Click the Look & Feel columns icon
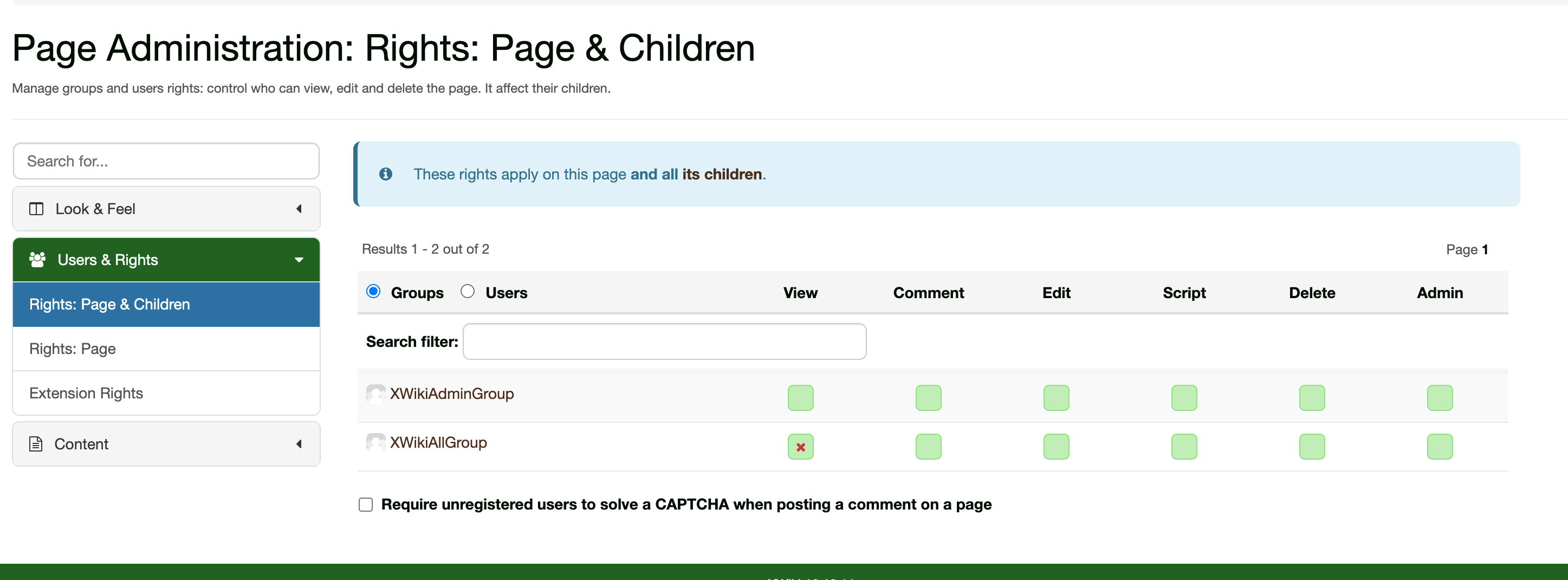1568x580 pixels. click(x=36, y=209)
